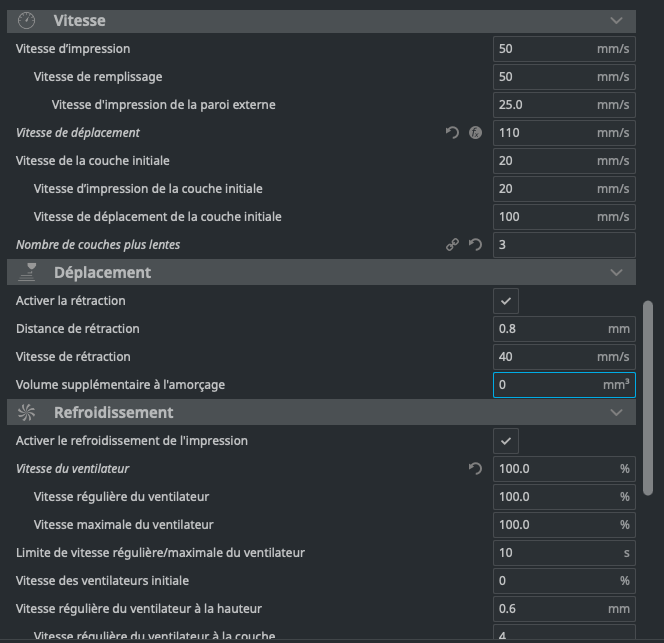Reset Vitesse du ventilateur to default
Screen dimensions: 664x643
point(475,469)
